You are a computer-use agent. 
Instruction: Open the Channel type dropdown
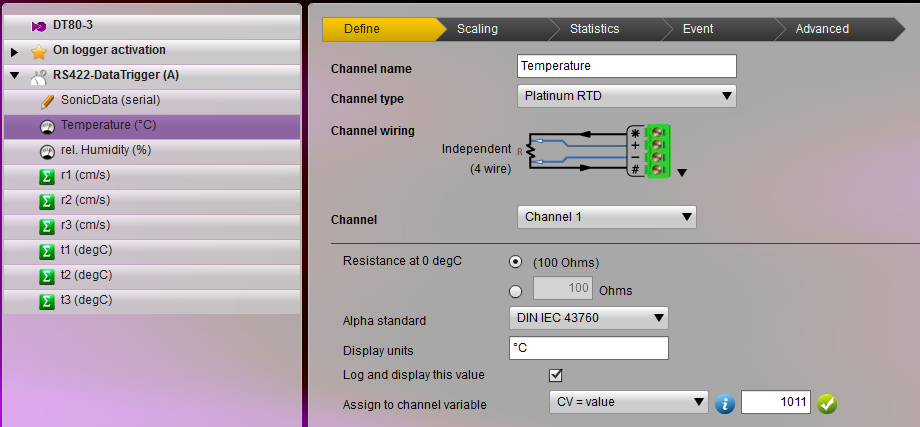point(627,96)
